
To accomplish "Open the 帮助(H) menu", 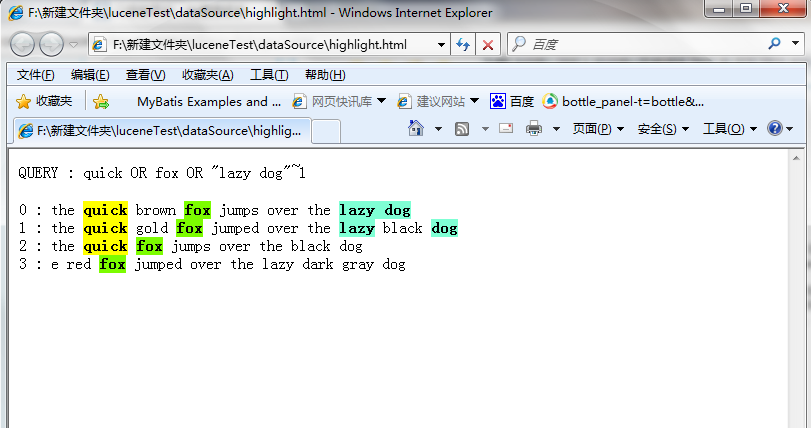I will [325, 75].
